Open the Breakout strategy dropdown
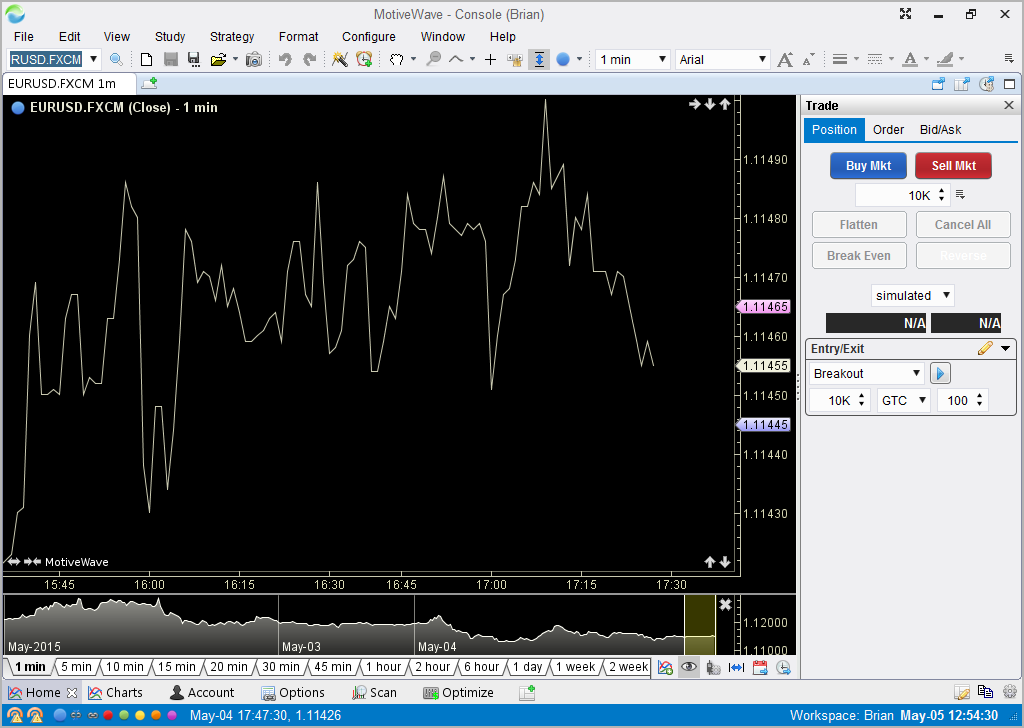The image size is (1024, 728). tap(867, 373)
